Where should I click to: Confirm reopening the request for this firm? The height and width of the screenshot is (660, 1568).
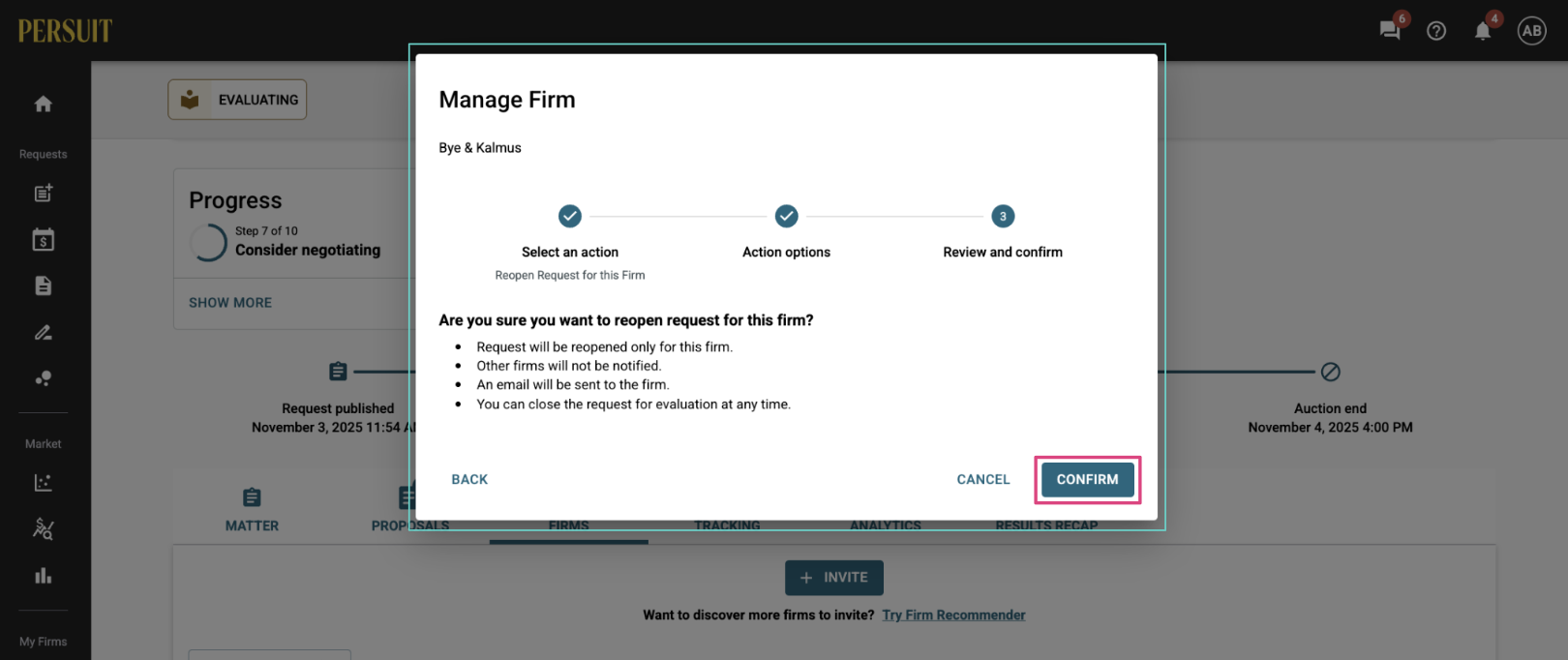(1087, 479)
